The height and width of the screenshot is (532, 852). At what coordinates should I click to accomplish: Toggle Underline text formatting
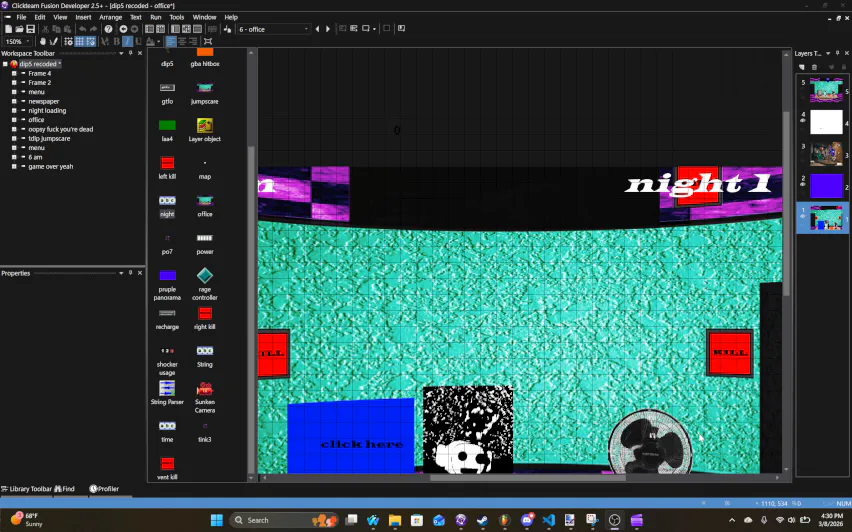click(x=138, y=41)
